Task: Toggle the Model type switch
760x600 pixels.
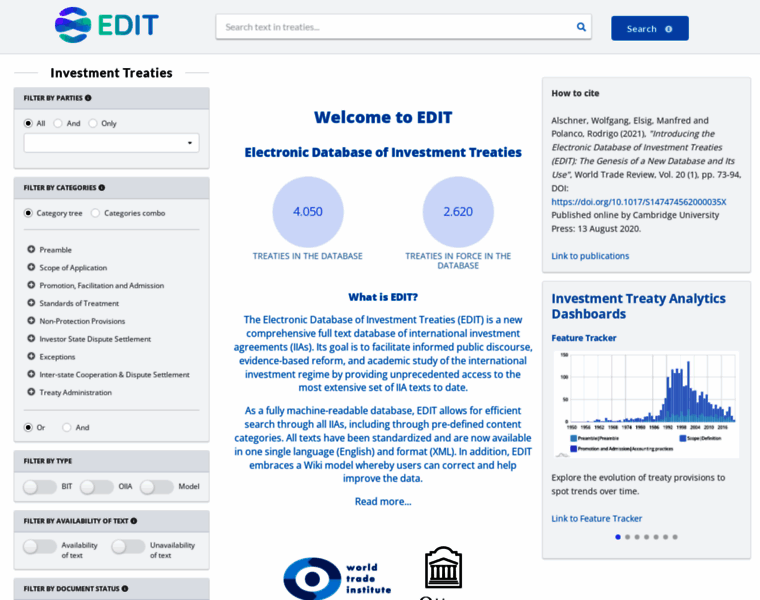Action: [x=157, y=487]
